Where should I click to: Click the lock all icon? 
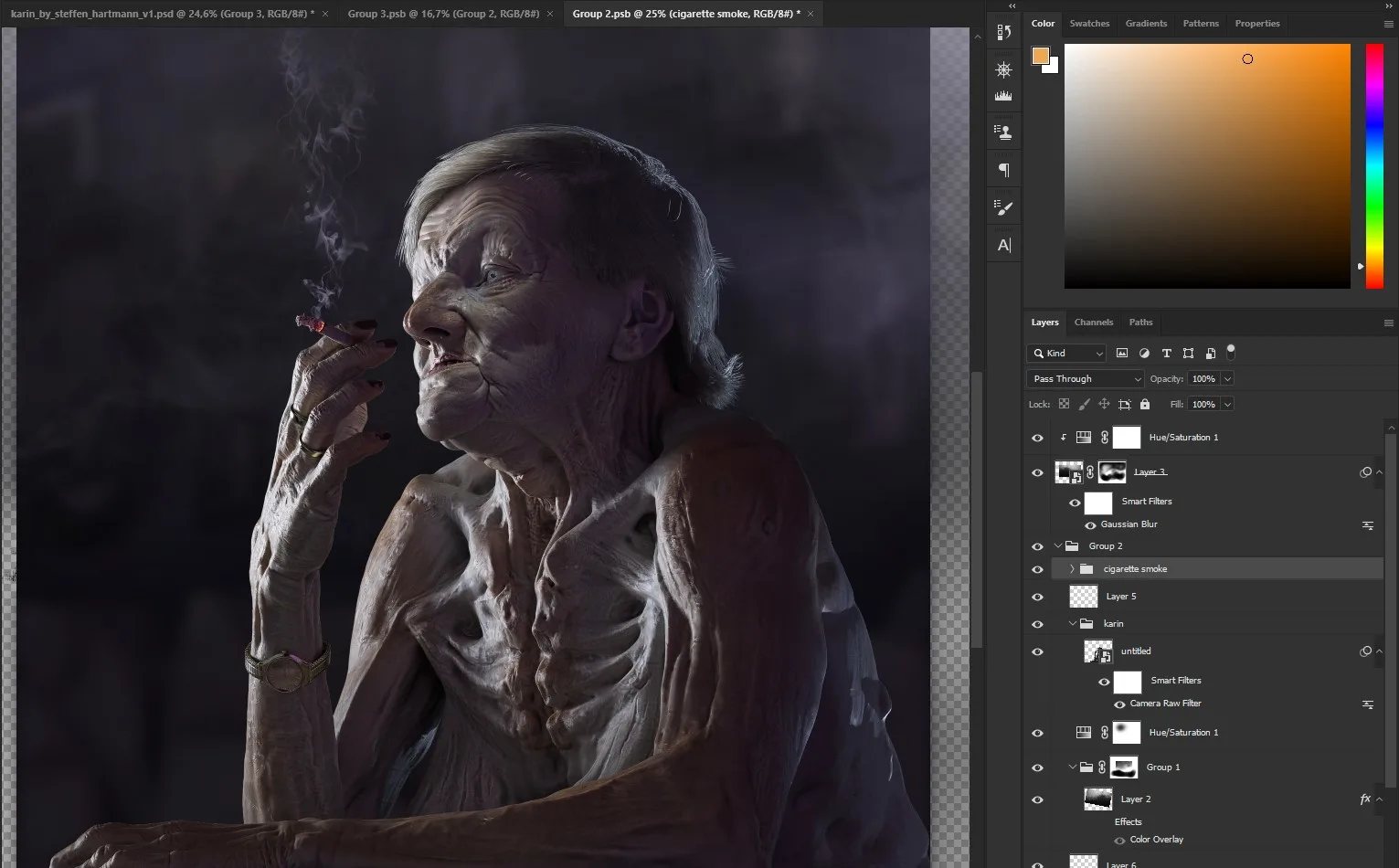tap(1145, 404)
